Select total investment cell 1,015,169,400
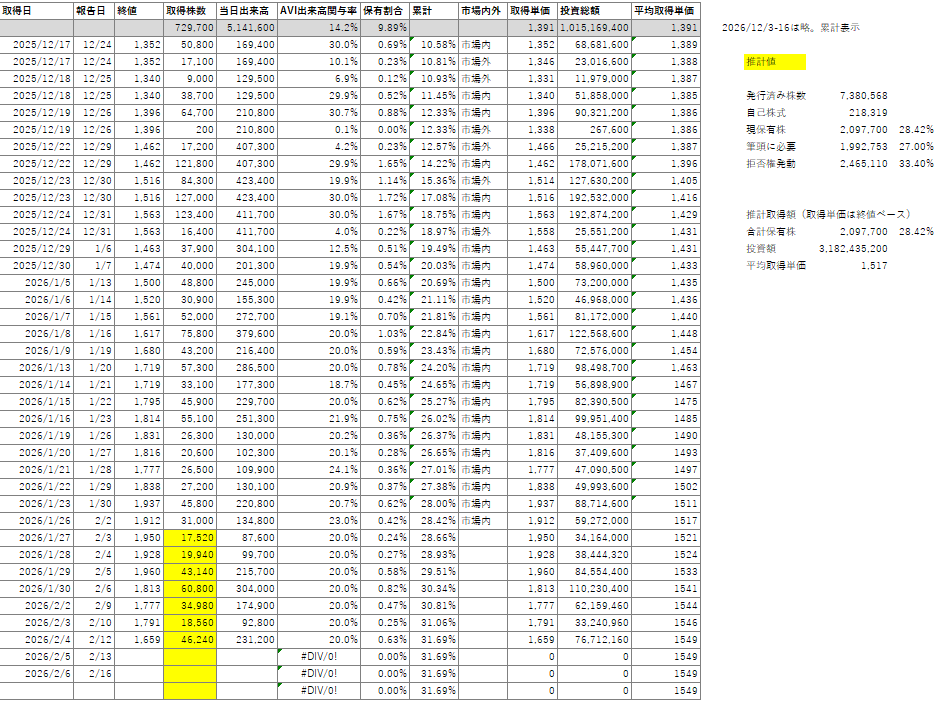 click(594, 28)
